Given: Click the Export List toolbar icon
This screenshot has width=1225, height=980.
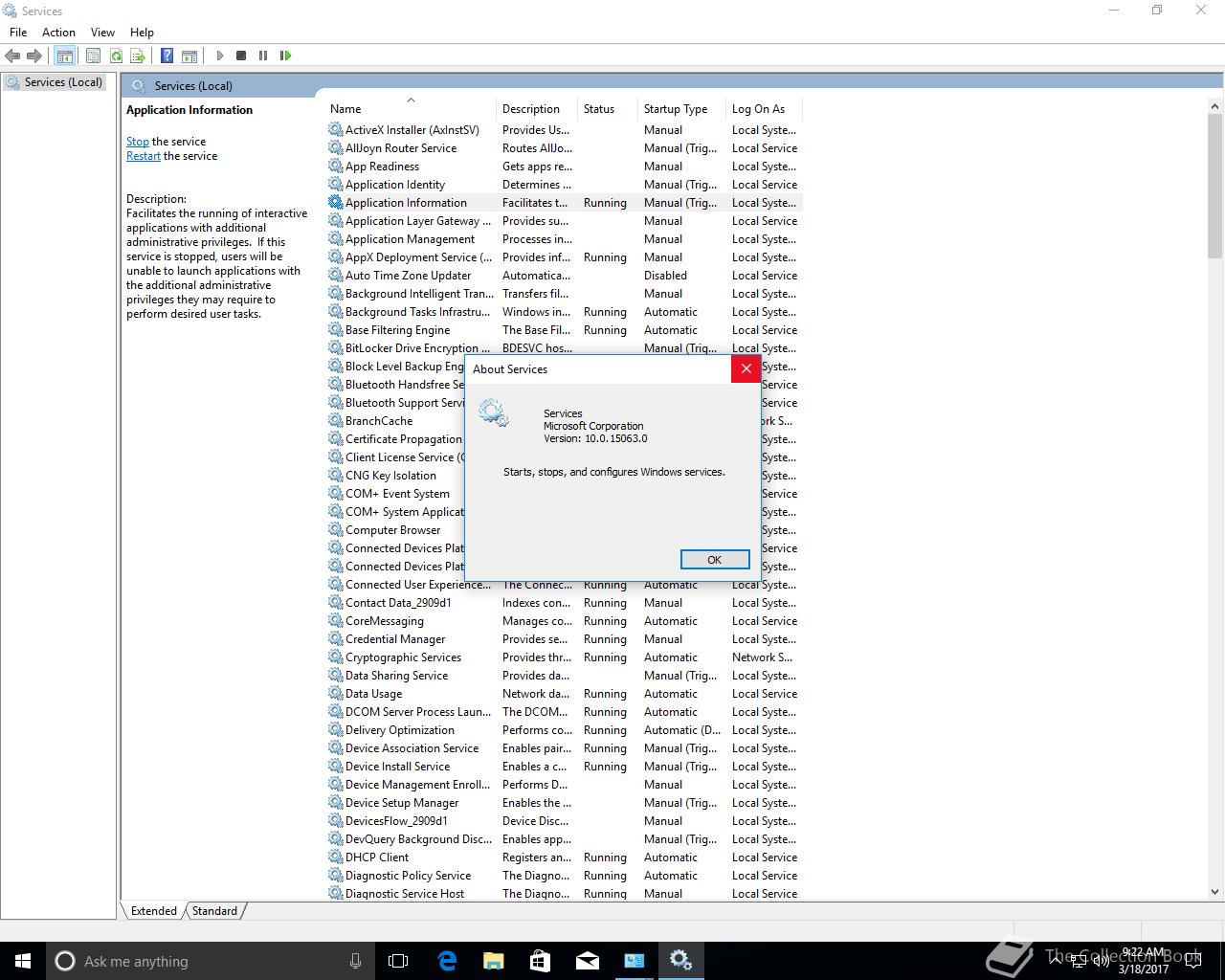Looking at the screenshot, I should coord(138,56).
